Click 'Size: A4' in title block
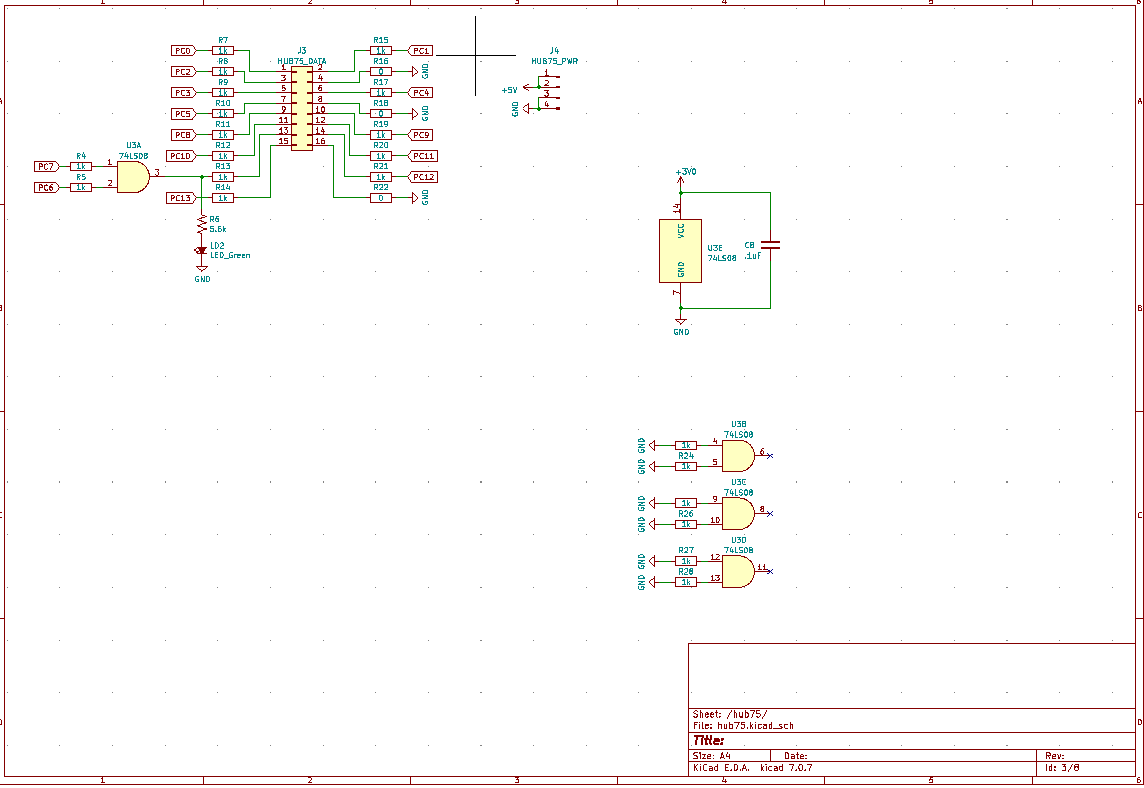The width and height of the screenshot is (1144, 788). click(x=711, y=756)
